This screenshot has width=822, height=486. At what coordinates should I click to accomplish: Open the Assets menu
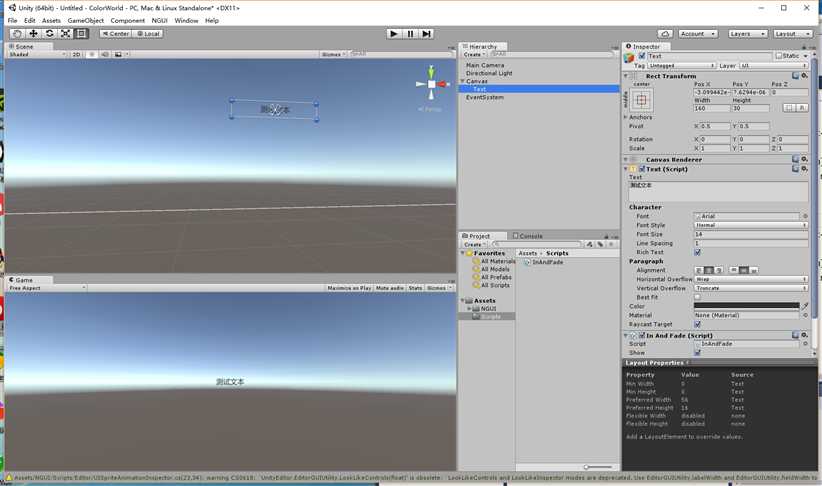click(51, 20)
